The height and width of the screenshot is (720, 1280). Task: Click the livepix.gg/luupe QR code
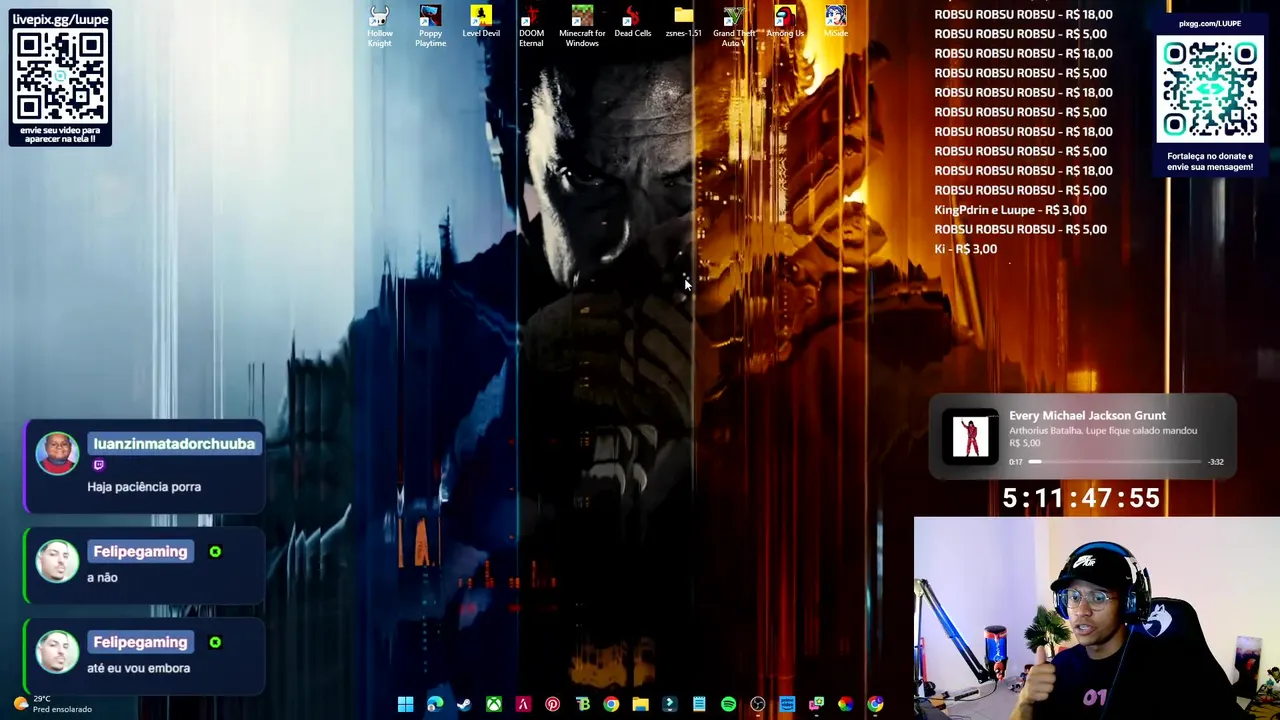click(61, 75)
